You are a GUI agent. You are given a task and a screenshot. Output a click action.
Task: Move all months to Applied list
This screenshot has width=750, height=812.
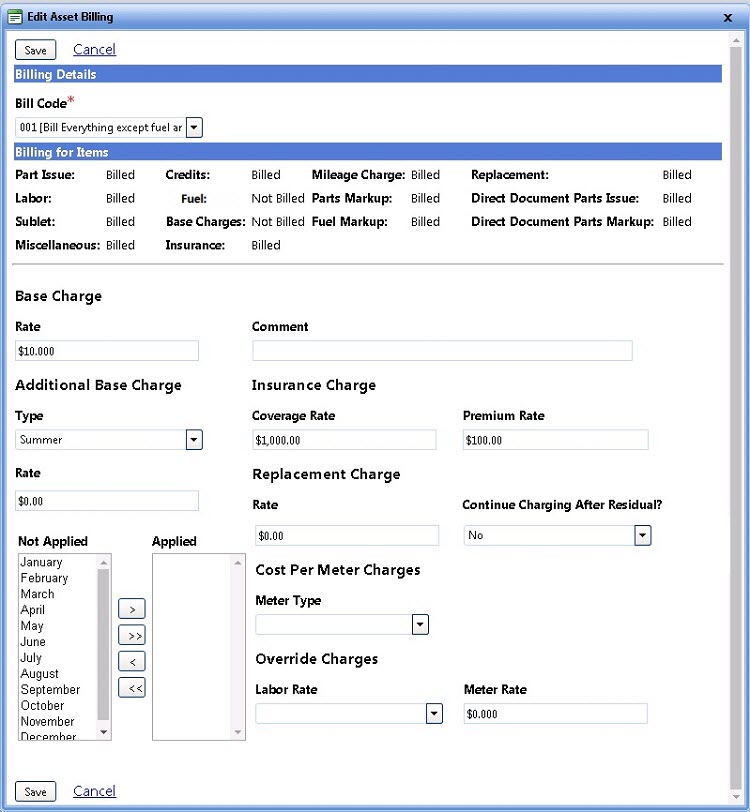point(132,635)
